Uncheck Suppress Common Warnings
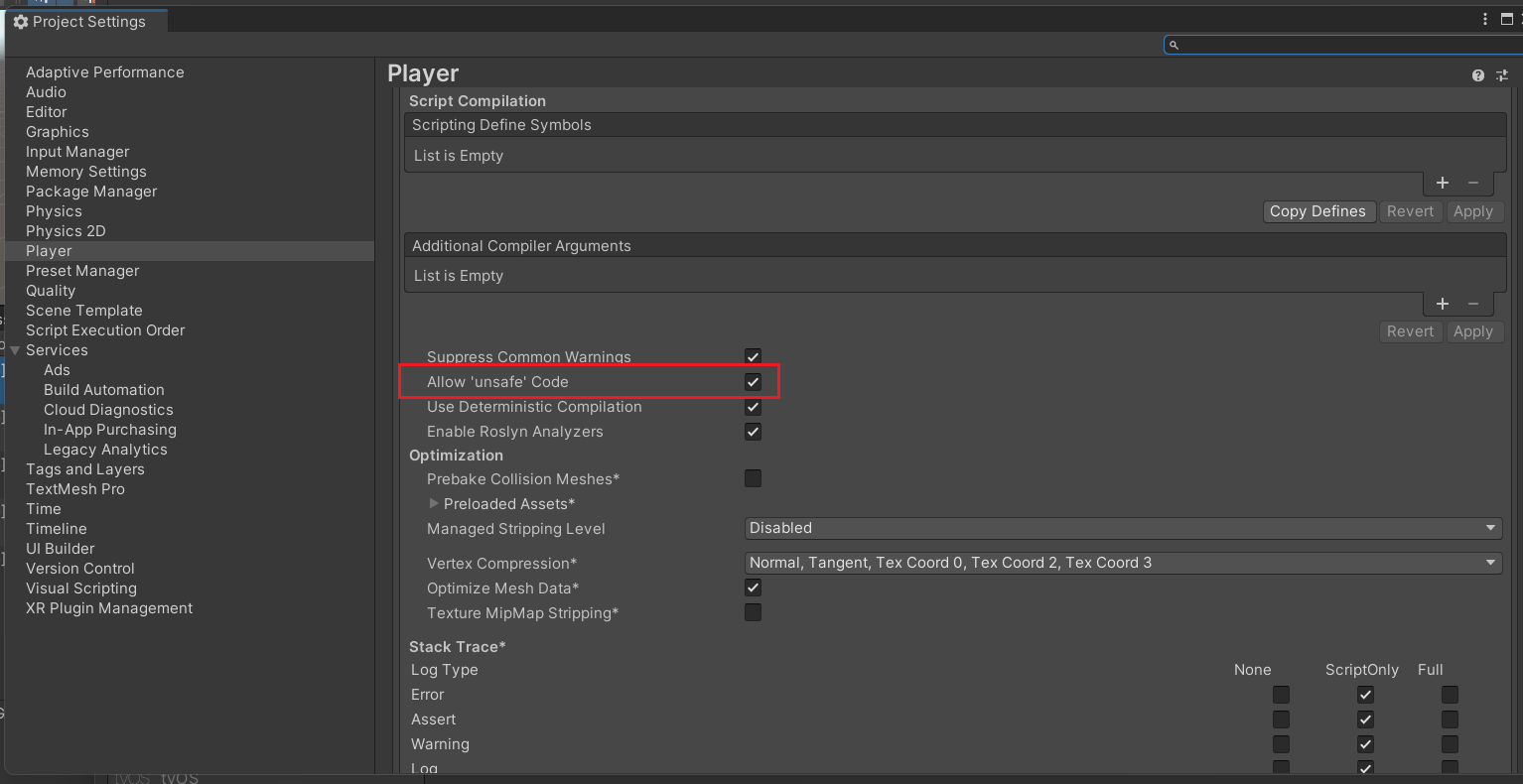The width and height of the screenshot is (1523, 784). click(753, 356)
